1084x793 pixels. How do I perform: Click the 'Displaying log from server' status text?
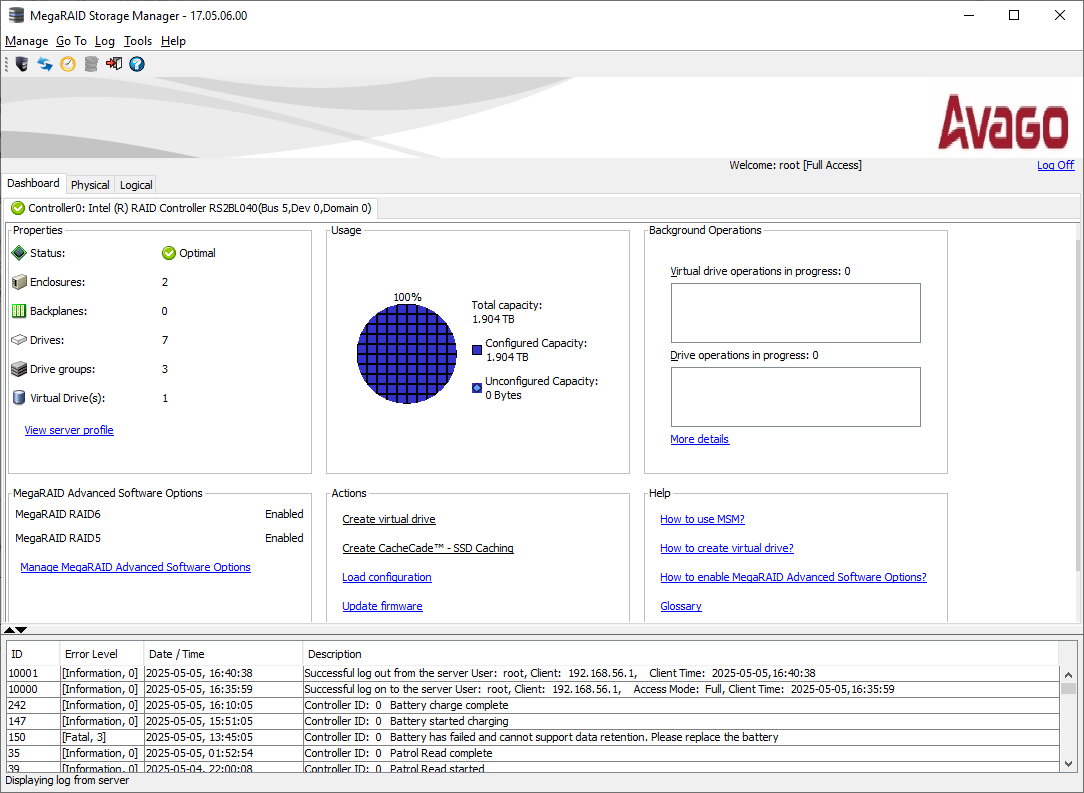pyautogui.click(x=67, y=781)
